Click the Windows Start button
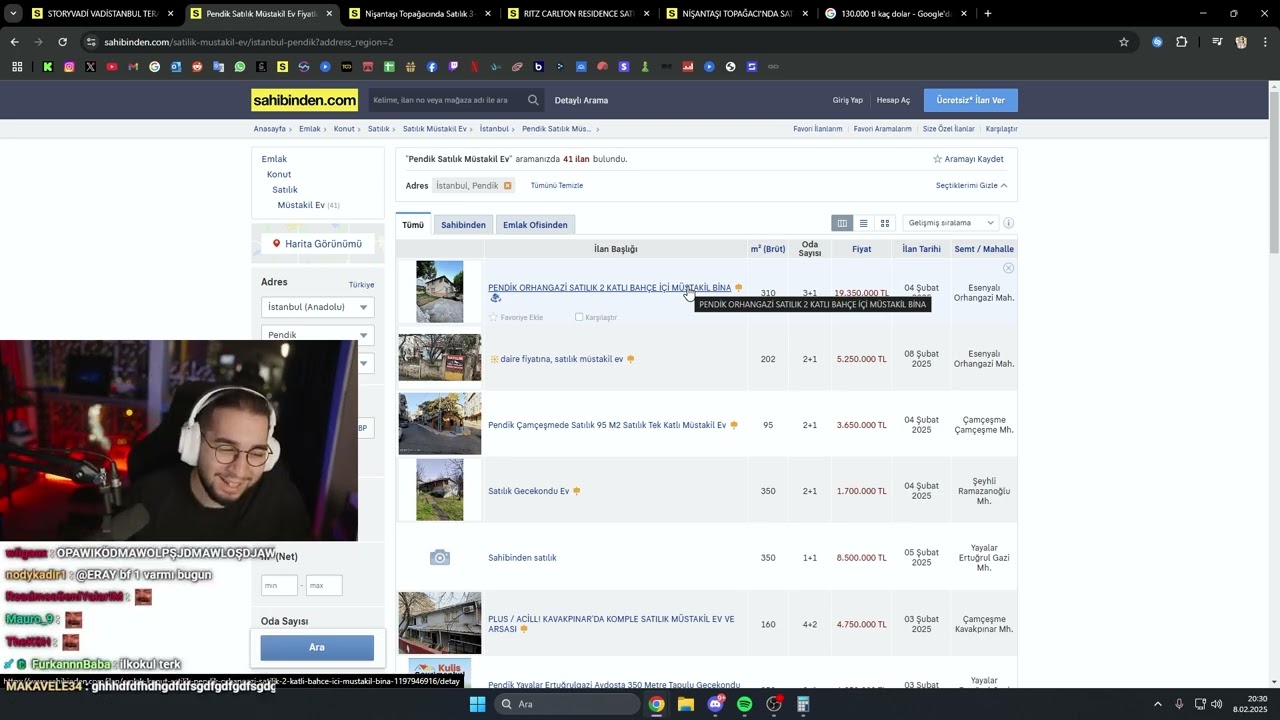This screenshot has height=720, width=1280. coord(477,704)
